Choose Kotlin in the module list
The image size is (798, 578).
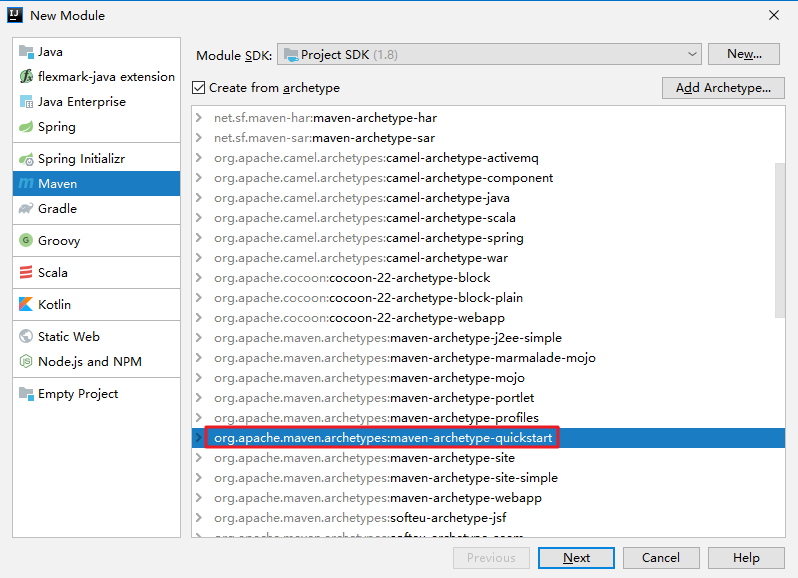coord(96,304)
